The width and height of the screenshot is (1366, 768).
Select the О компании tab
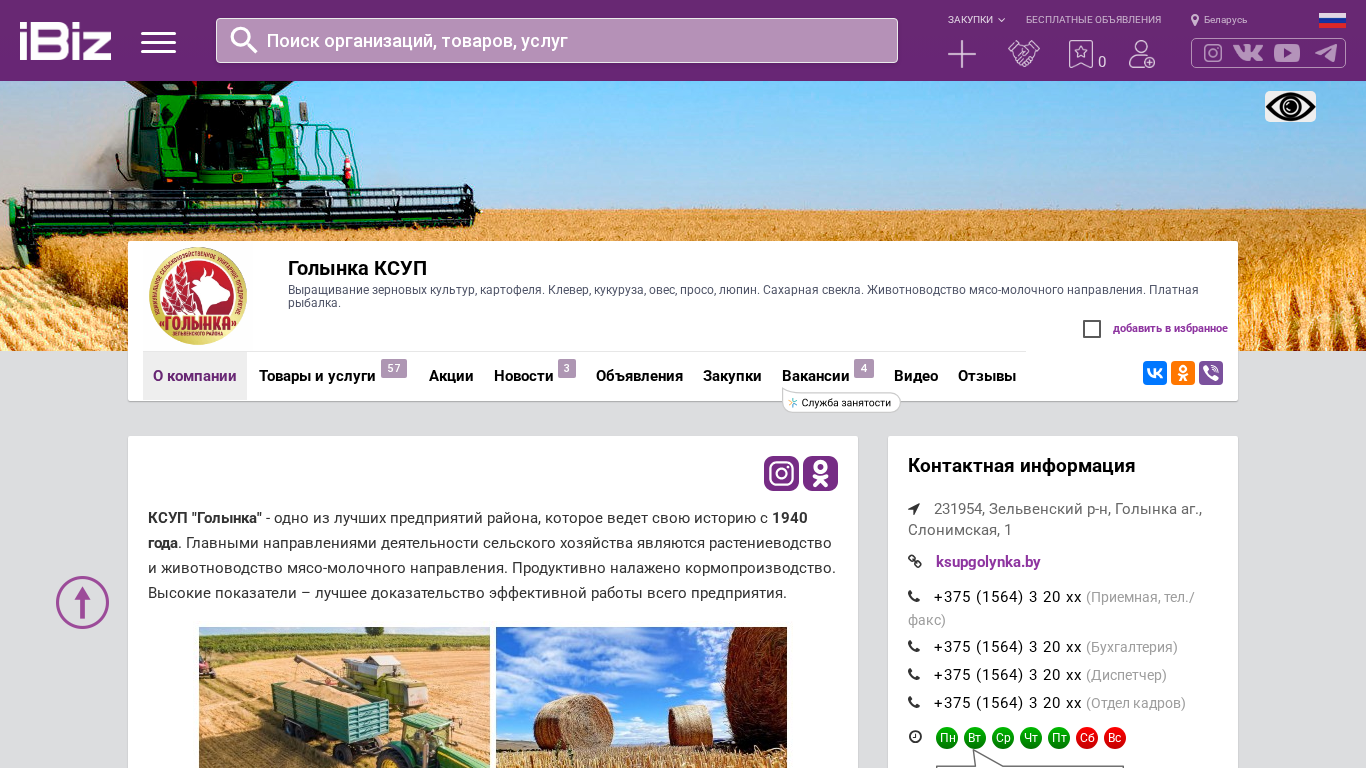(195, 376)
